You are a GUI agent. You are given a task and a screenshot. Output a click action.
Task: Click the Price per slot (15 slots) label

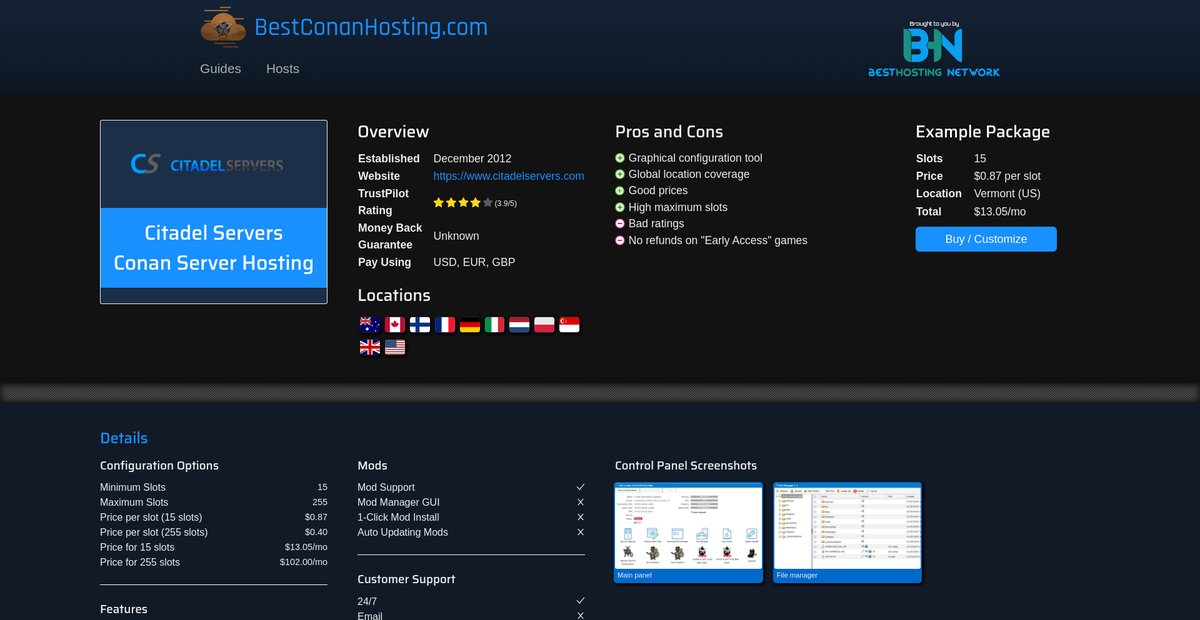[x=151, y=517]
